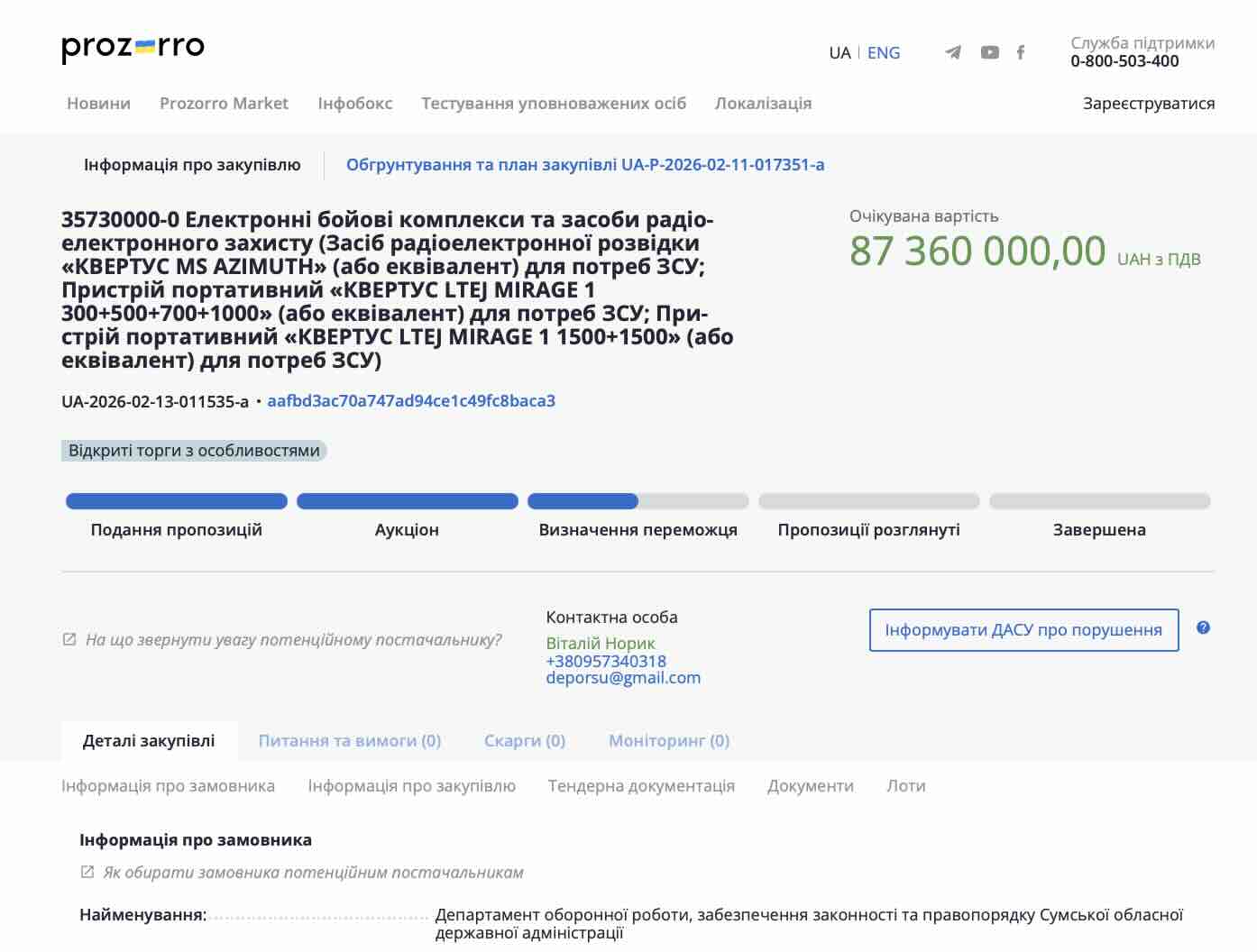1257x952 pixels.
Task: Open the Новини menu item
Action: click(x=98, y=103)
